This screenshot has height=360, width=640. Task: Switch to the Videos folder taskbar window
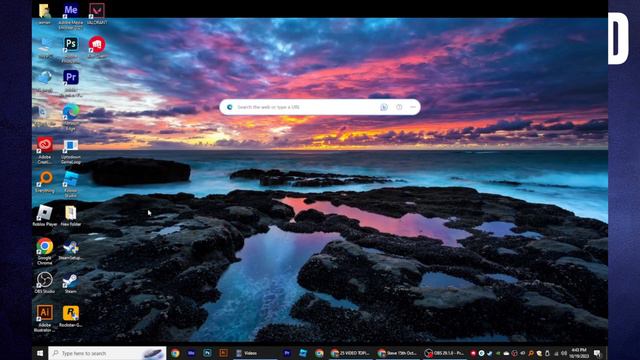pos(255,353)
